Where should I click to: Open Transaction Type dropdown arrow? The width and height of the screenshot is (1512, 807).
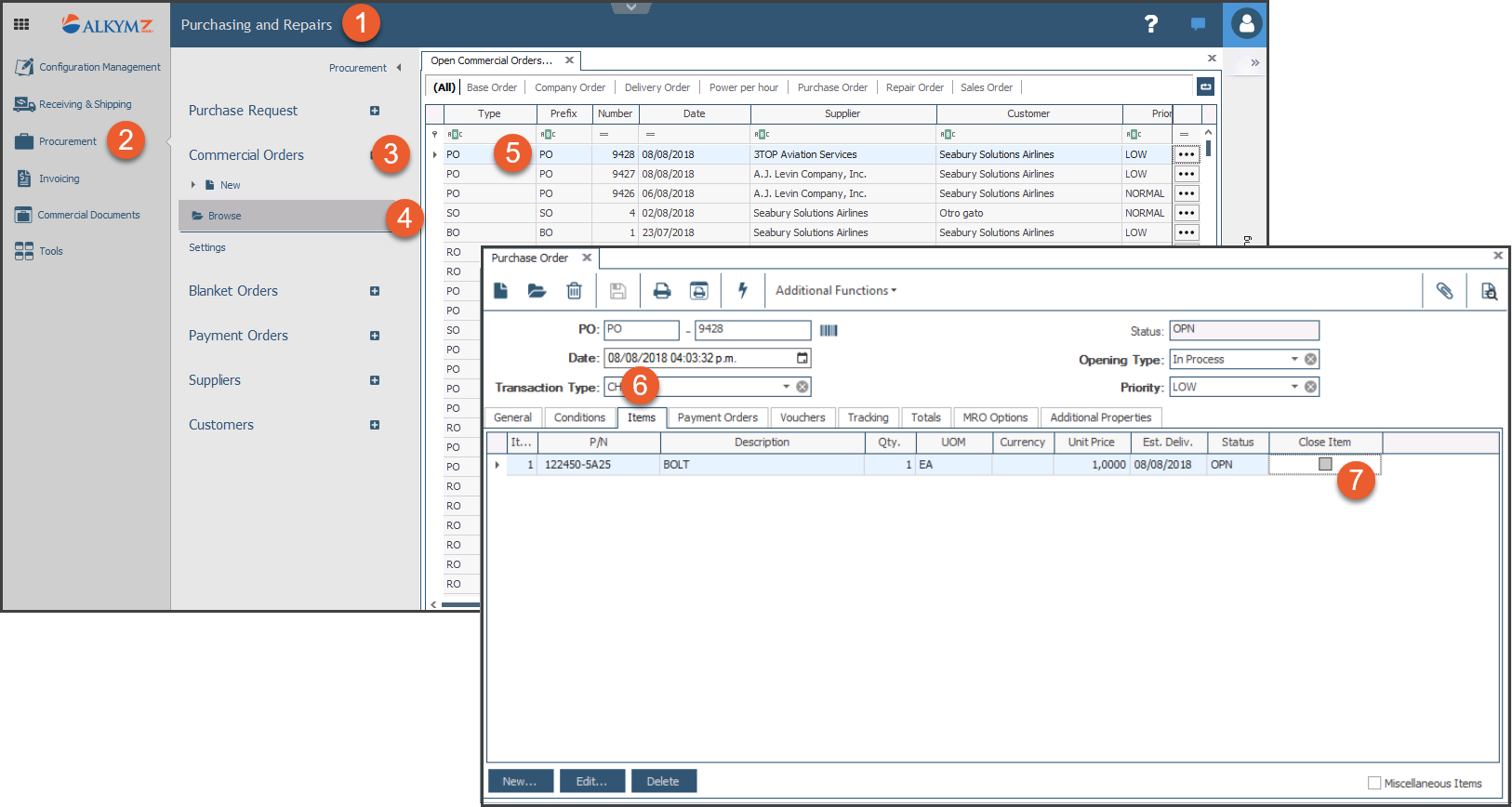coord(786,387)
